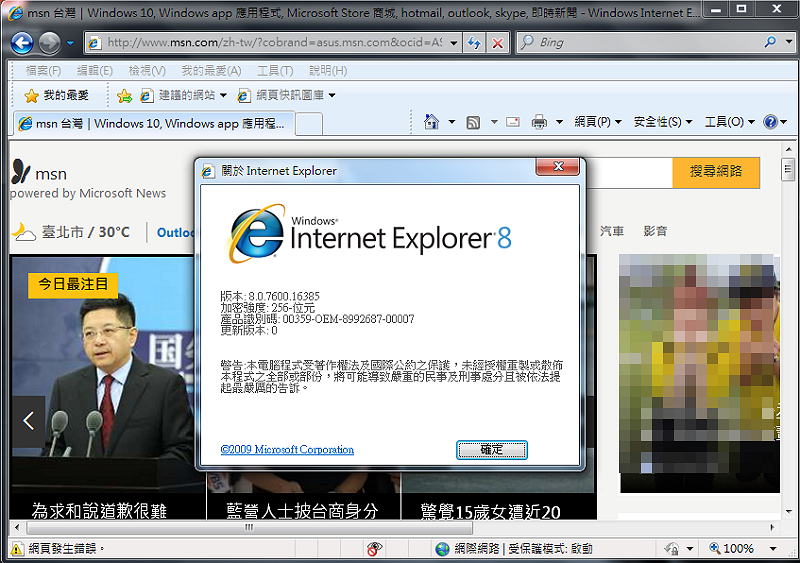Image resolution: width=800 pixels, height=563 pixels.
Task: Click the RSS feeds icon
Action: point(473,123)
